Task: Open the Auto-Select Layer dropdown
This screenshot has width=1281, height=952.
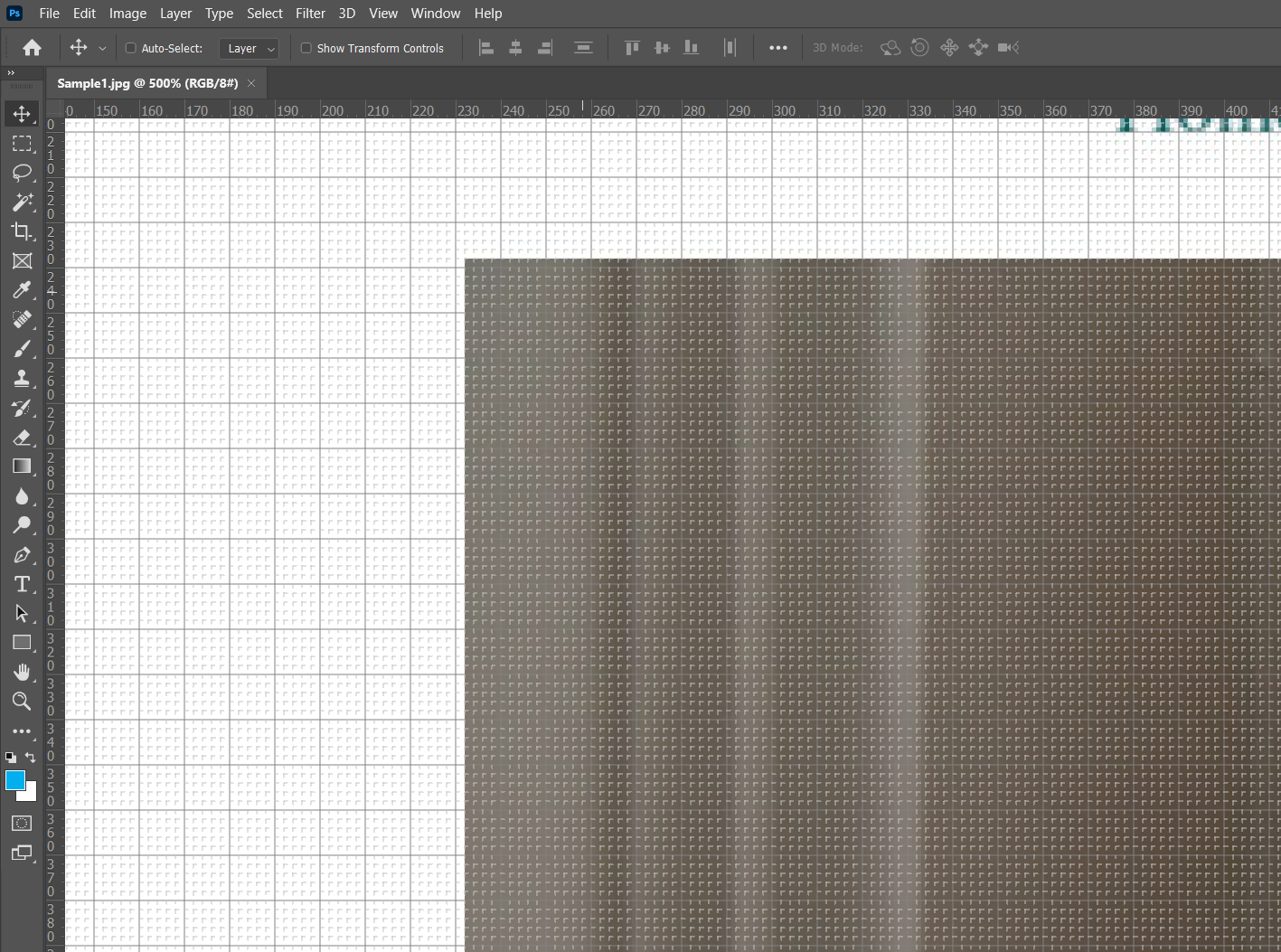Action: click(x=249, y=48)
